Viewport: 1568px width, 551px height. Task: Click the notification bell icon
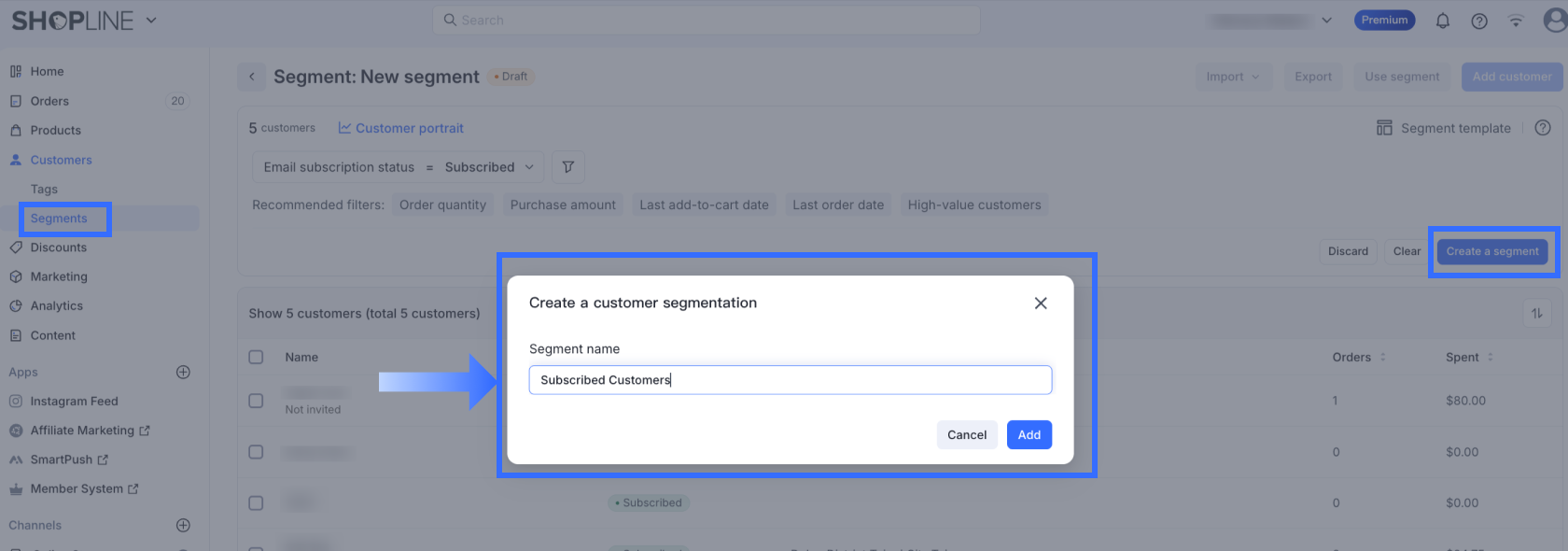1442,21
